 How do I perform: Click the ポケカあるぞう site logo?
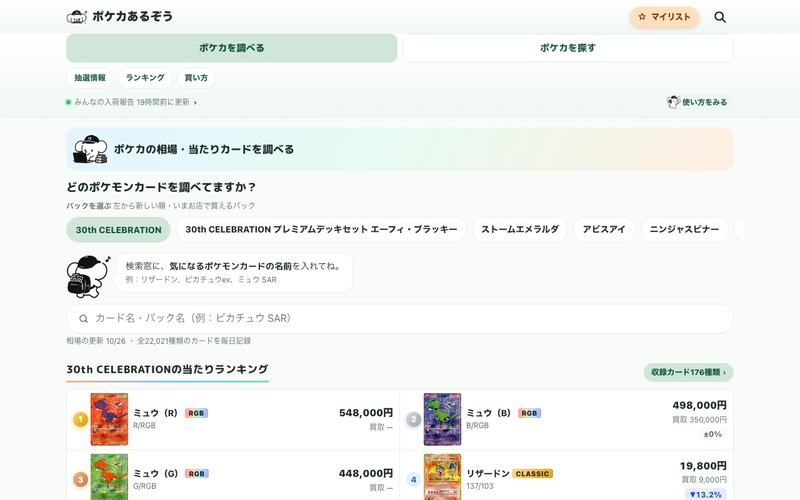119,16
